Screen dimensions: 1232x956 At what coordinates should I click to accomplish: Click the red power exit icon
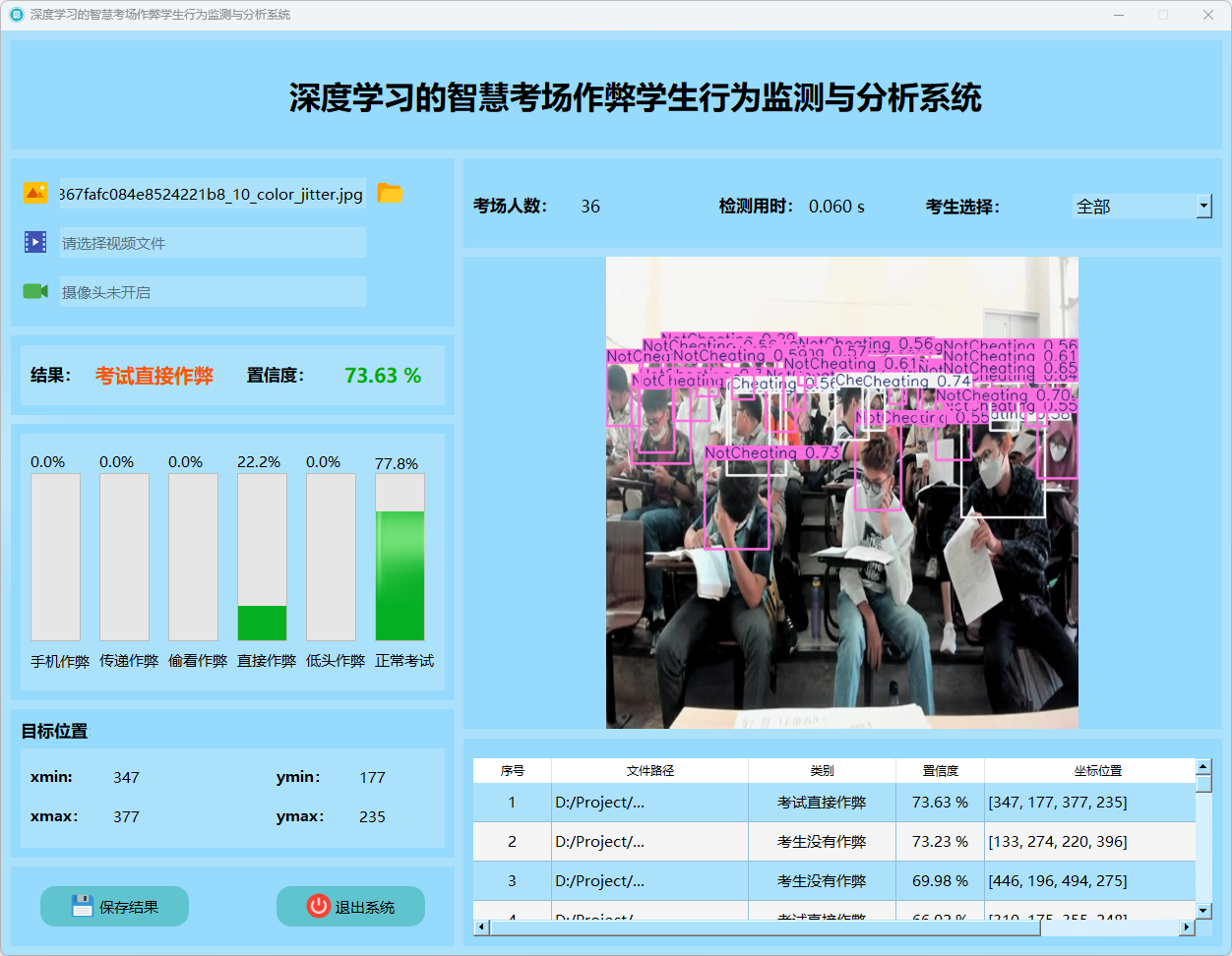[318, 906]
